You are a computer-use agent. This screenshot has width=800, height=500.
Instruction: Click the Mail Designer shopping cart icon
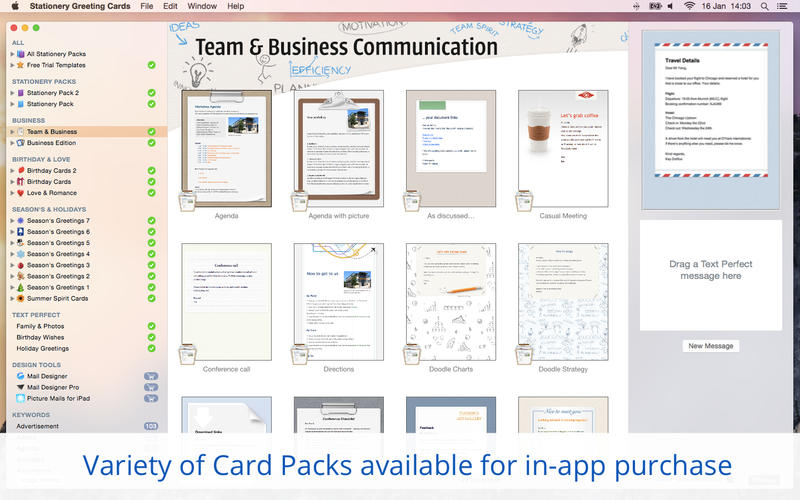pos(151,376)
